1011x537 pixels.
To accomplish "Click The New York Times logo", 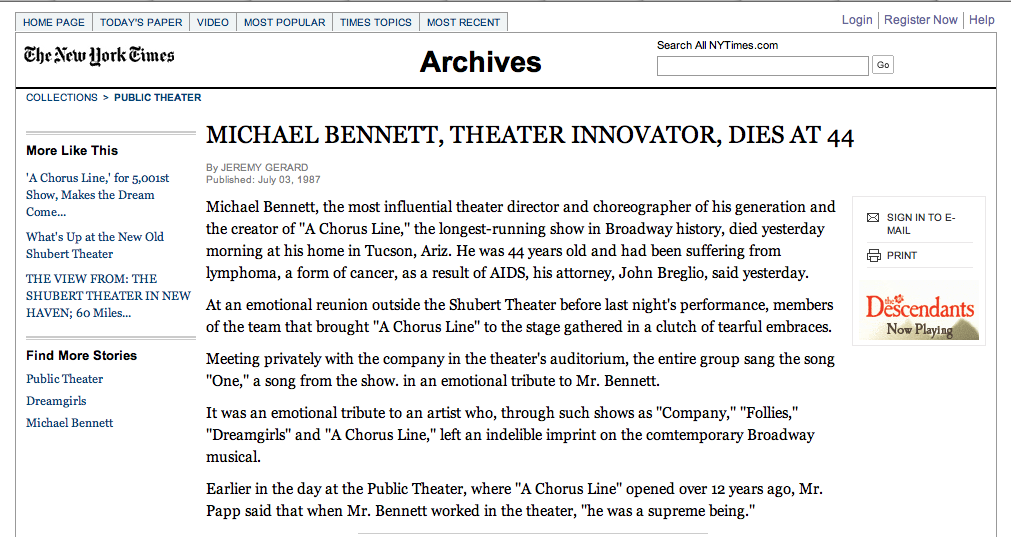I will pyautogui.click(x=99, y=56).
